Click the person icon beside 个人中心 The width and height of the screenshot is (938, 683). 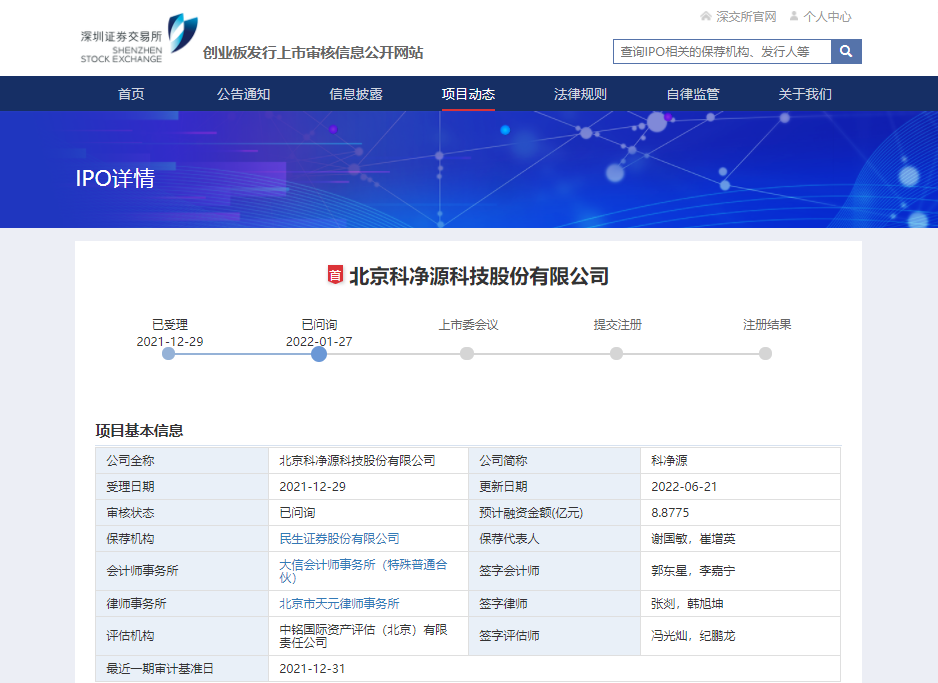click(794, 16)
